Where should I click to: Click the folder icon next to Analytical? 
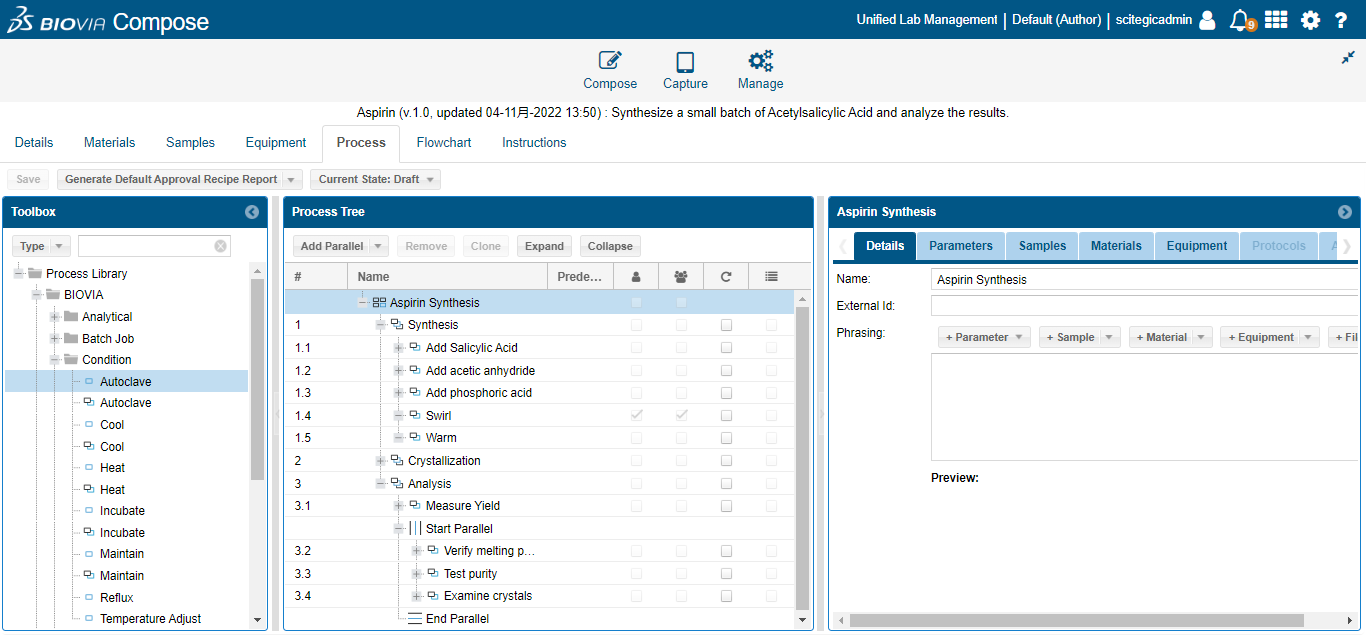pos(71,317)
